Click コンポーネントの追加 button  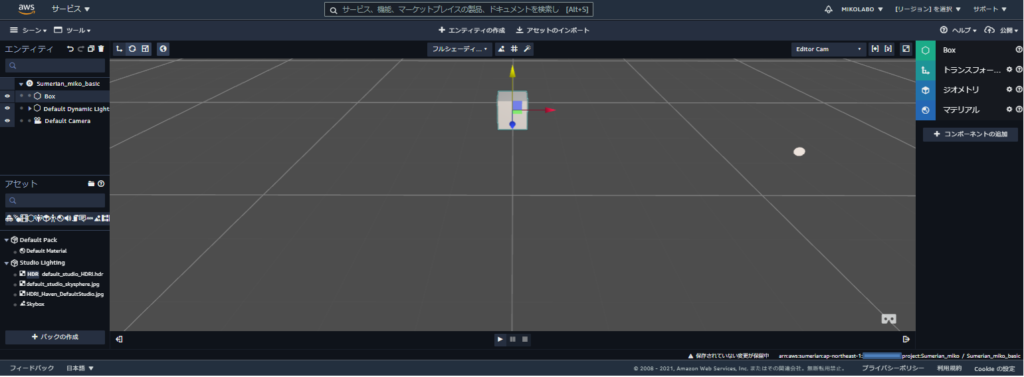pyautogui.click(x=970, y=134)
